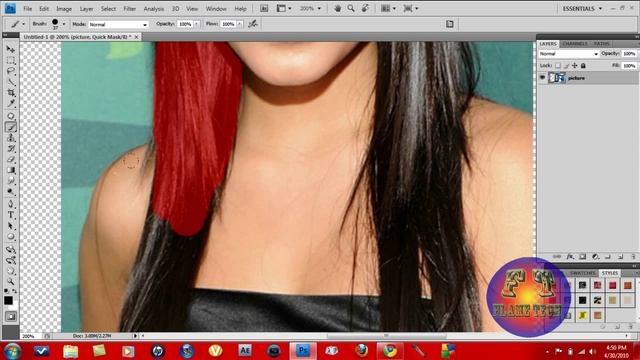Select the Rectangular Marquee tool
This screenshot has width=640, height=360.
(11, 60)
